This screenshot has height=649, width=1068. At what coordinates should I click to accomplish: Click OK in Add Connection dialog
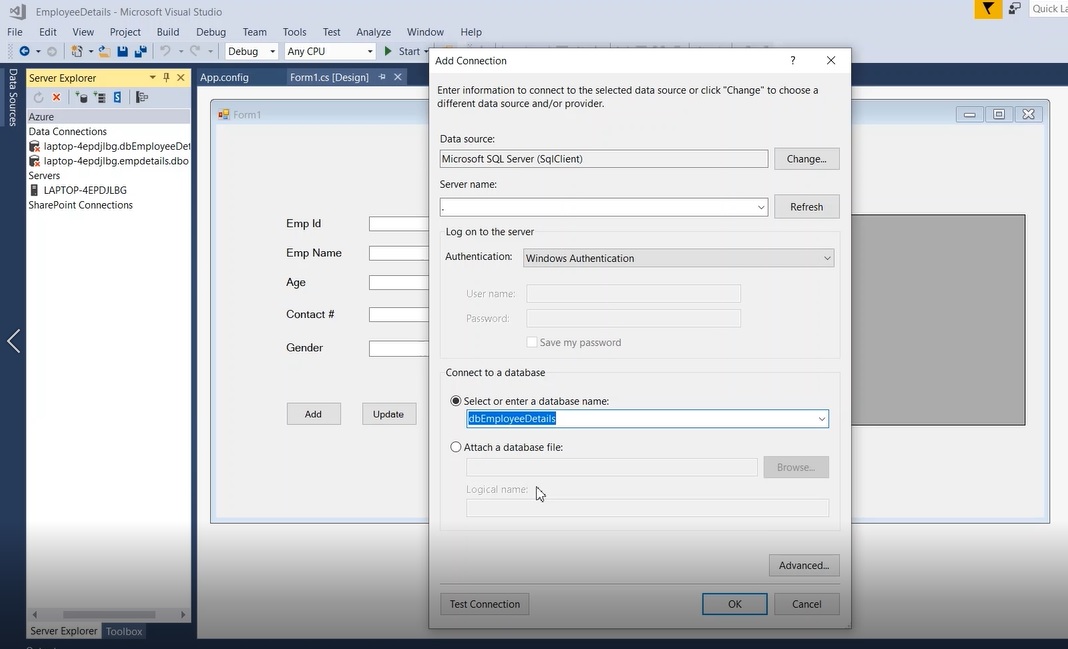[734, 604]
